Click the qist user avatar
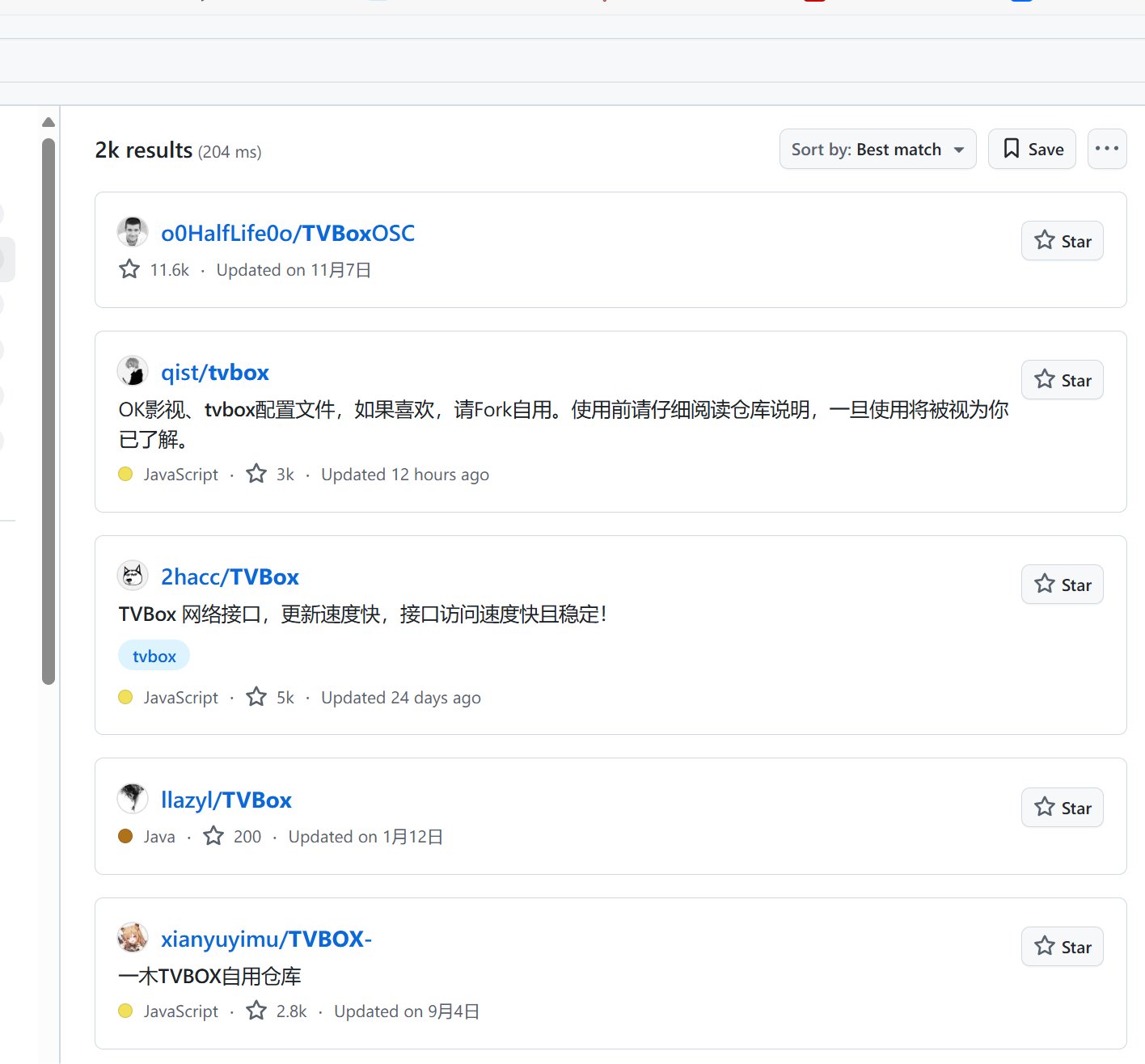 pos(133,371)
